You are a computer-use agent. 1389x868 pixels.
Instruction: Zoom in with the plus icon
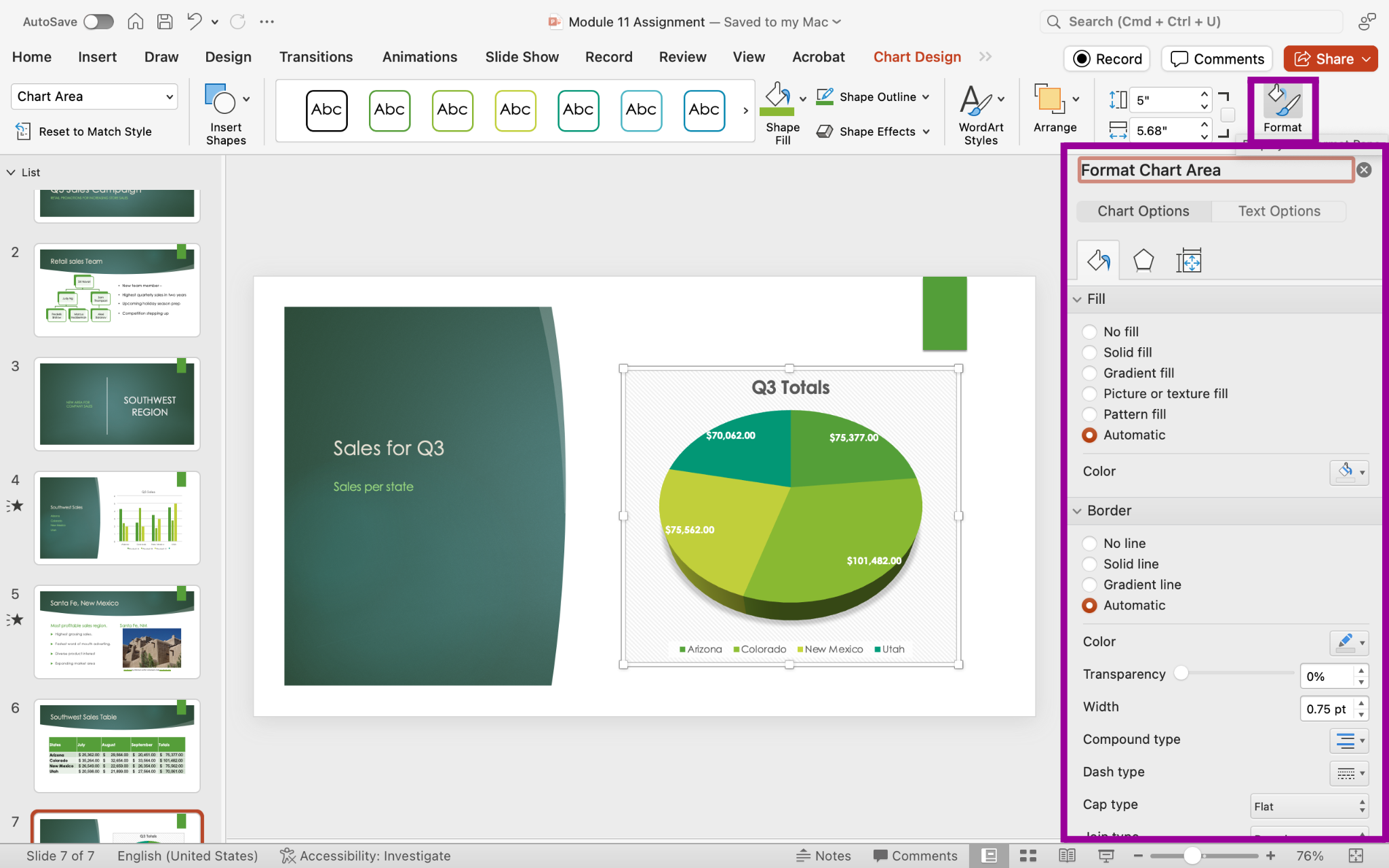(1271, 856)
